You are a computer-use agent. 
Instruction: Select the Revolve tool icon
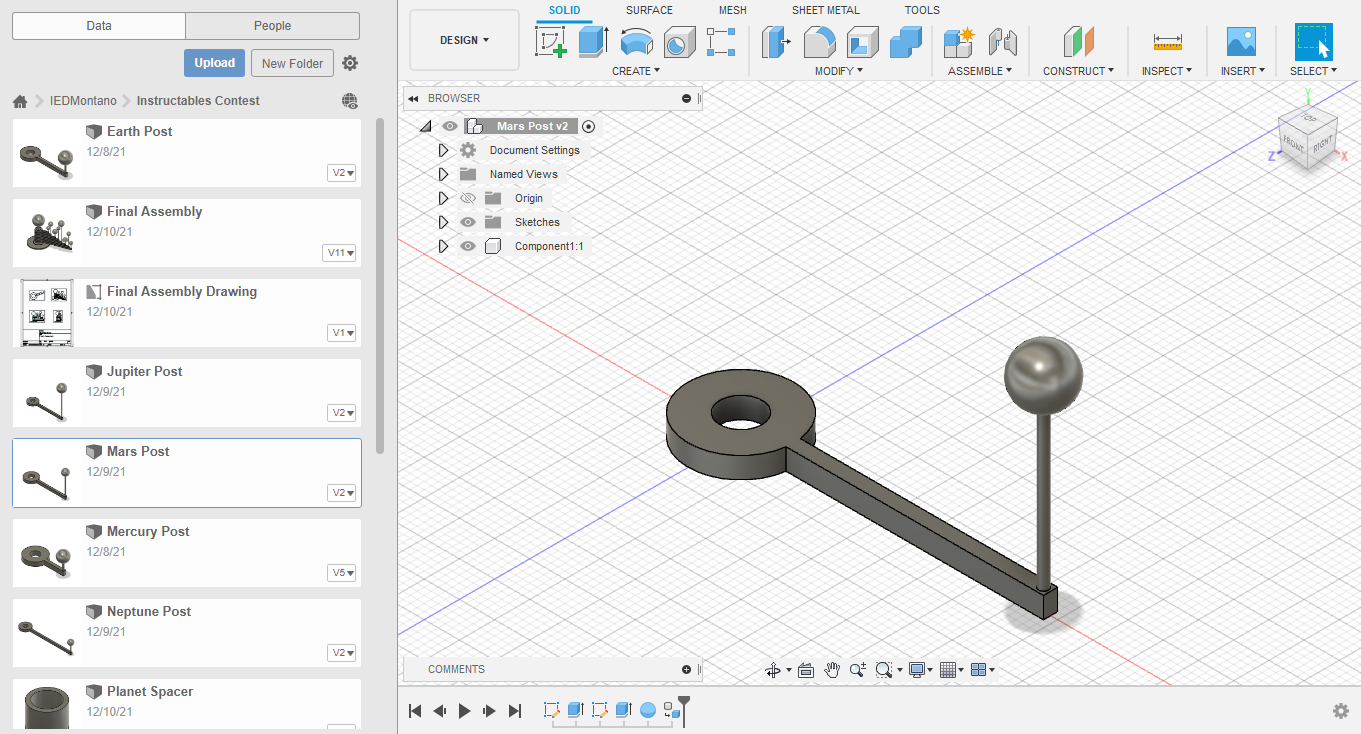[636, 42]
